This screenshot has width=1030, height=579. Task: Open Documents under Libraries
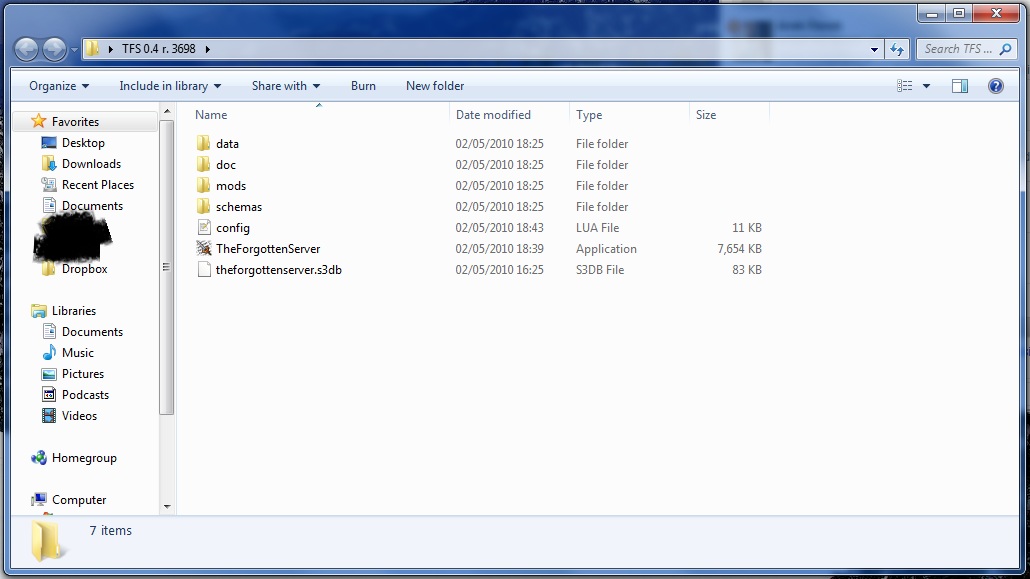[92, 332]
